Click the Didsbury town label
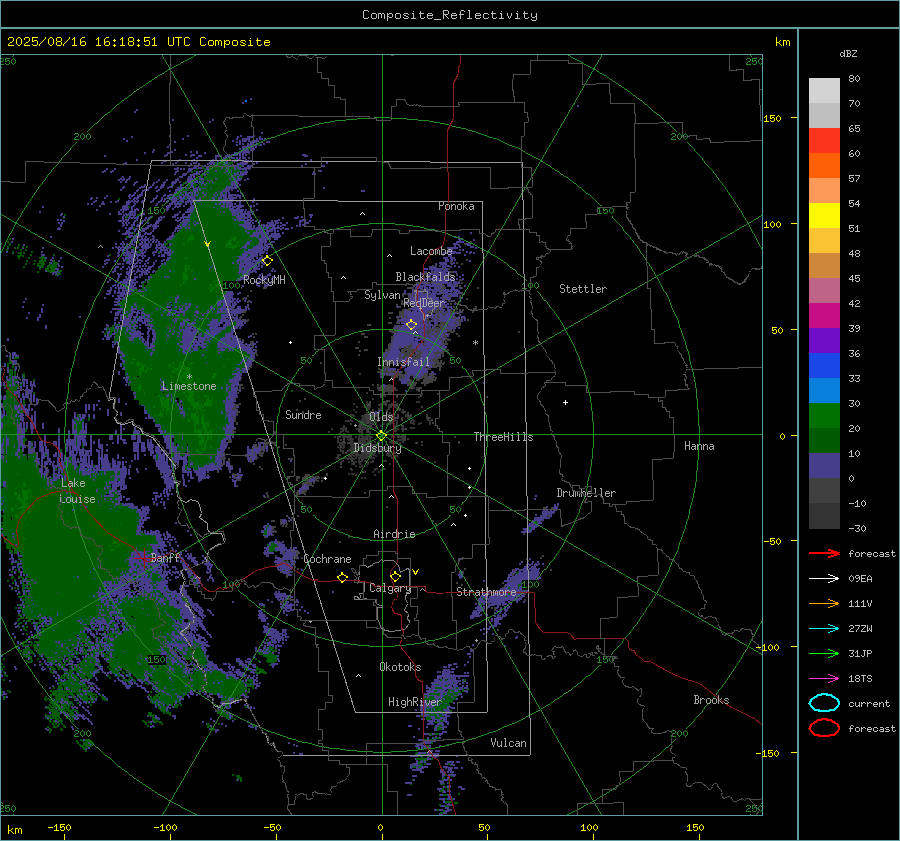Viewport: 900px width, 841px height. coord(377,448)
